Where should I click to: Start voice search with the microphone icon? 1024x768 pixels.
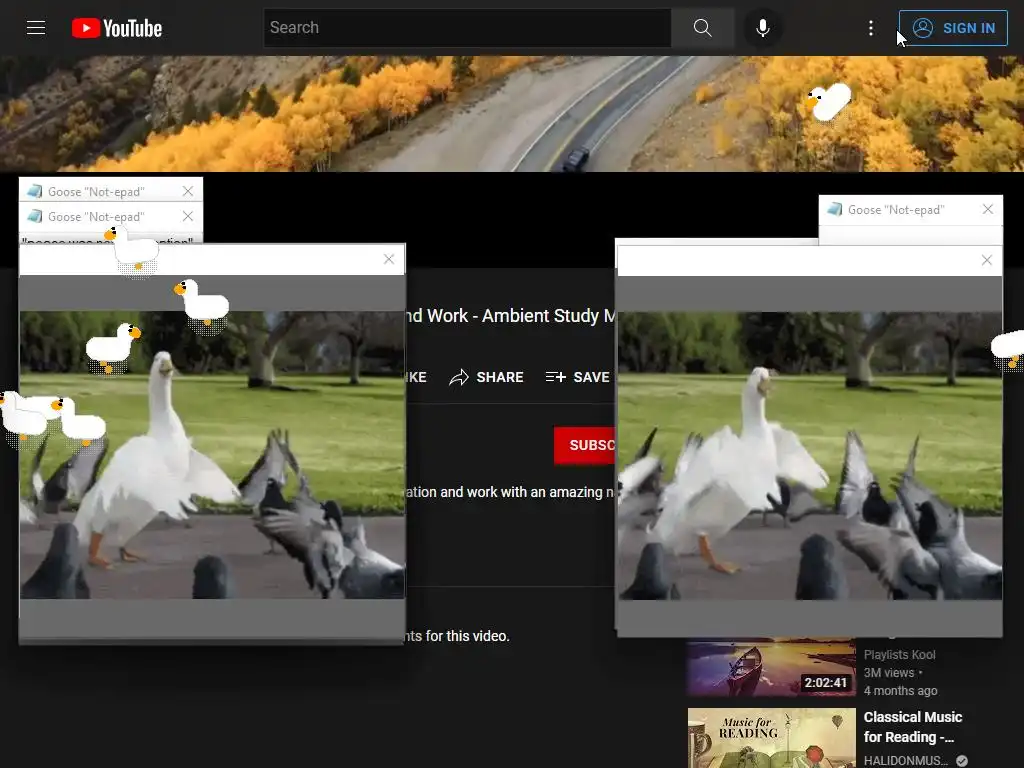tap(762, 27)
